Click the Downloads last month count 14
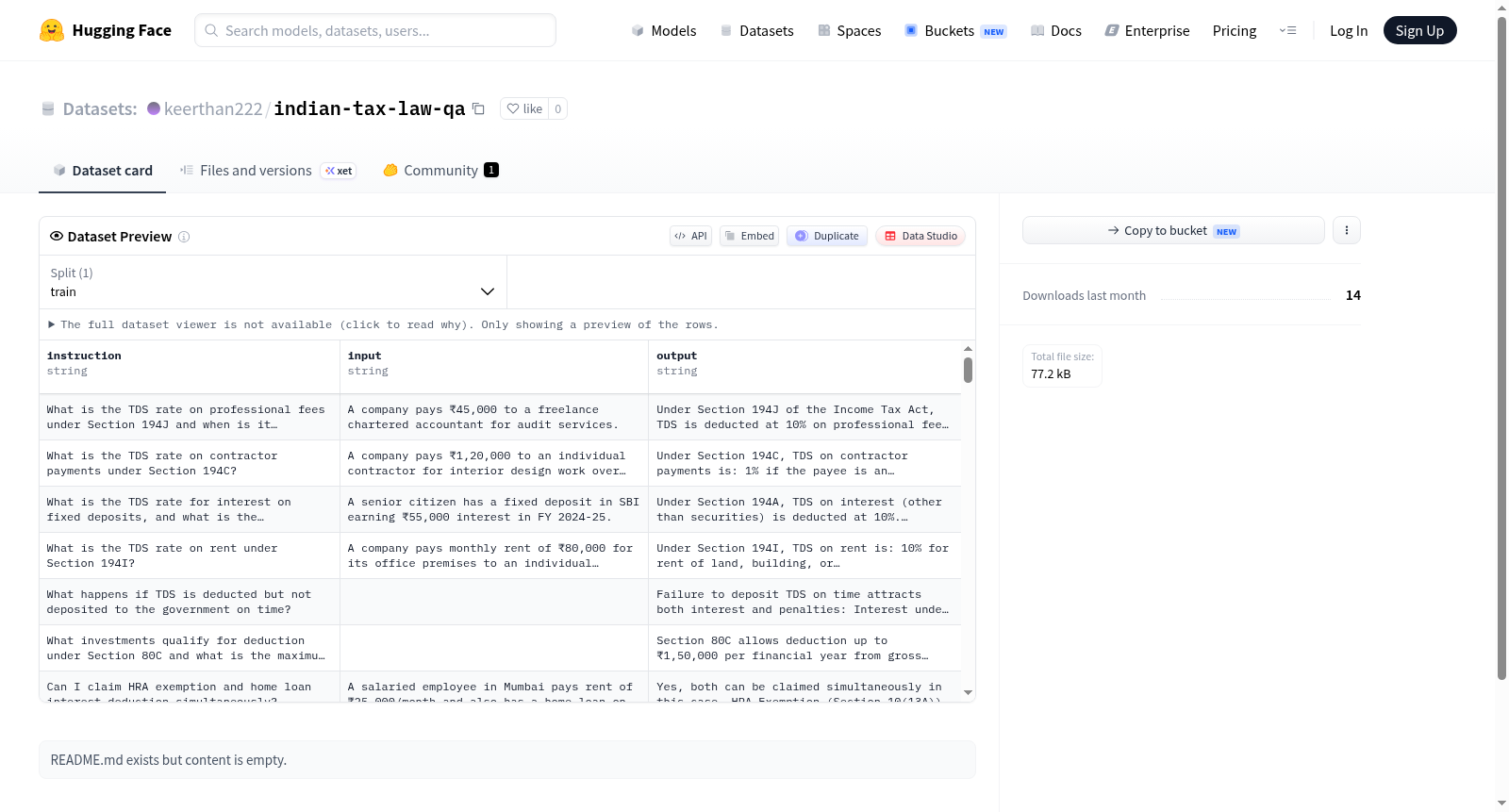The width and height of the screenshot is (1509, 812). click(1353, 295)
